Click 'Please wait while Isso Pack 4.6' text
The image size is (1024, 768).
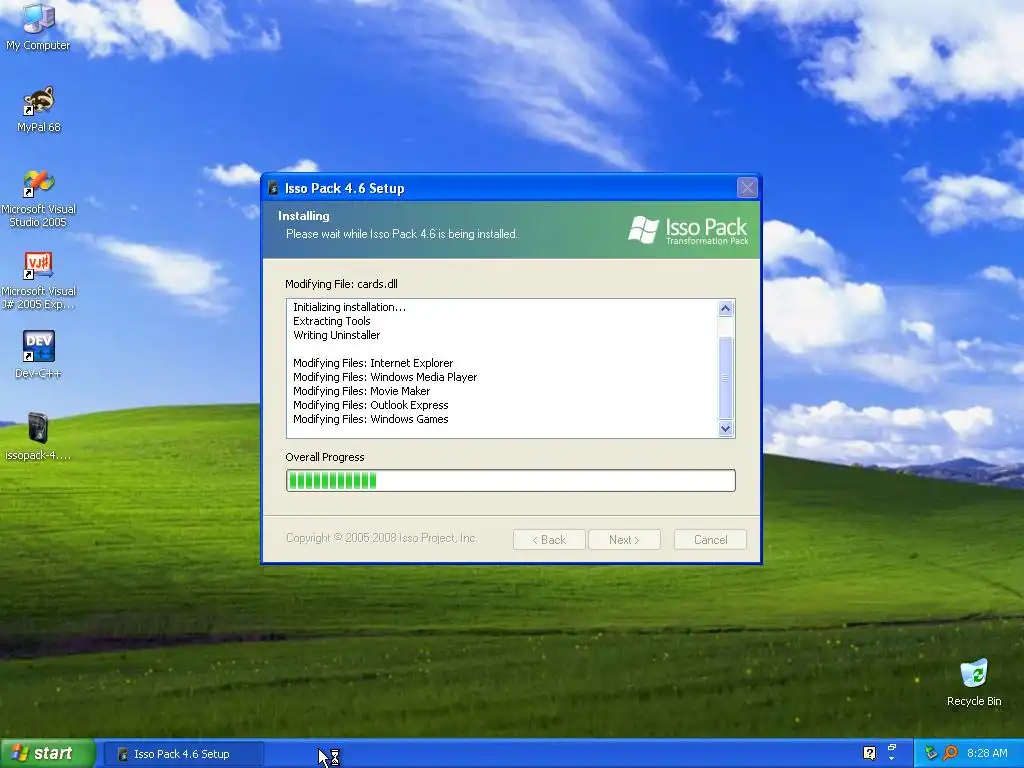tap(402, 234)
